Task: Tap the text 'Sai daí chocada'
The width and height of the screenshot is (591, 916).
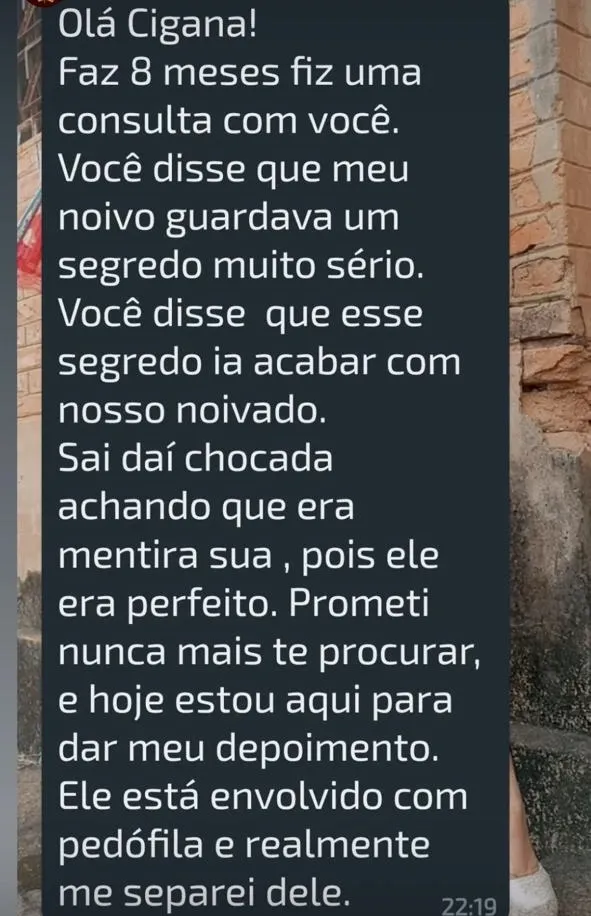Action: (x=196, y=459)
